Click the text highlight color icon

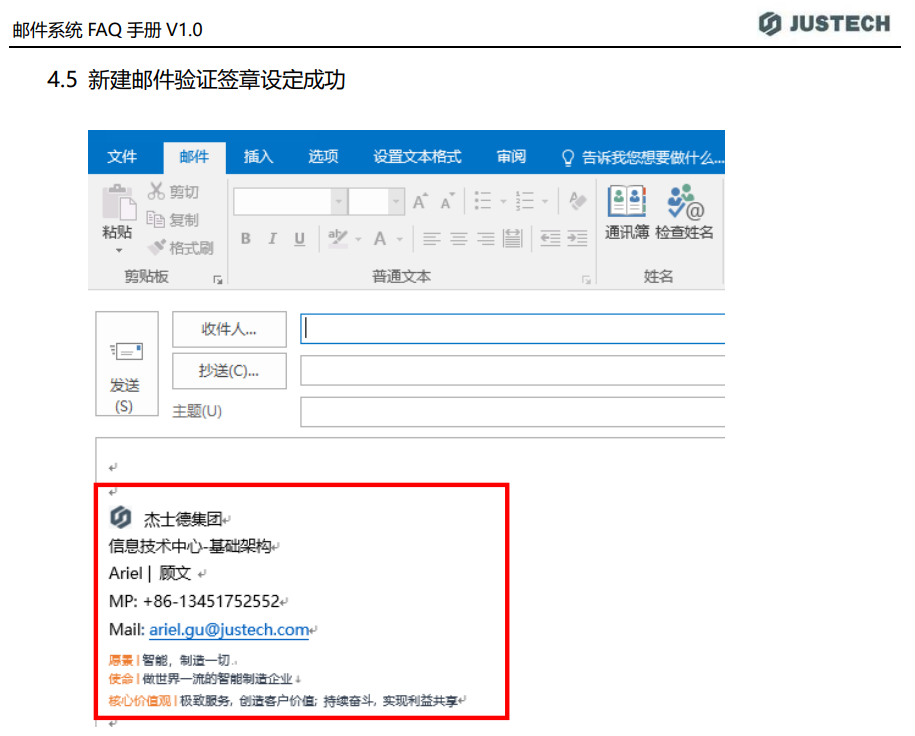338,238
